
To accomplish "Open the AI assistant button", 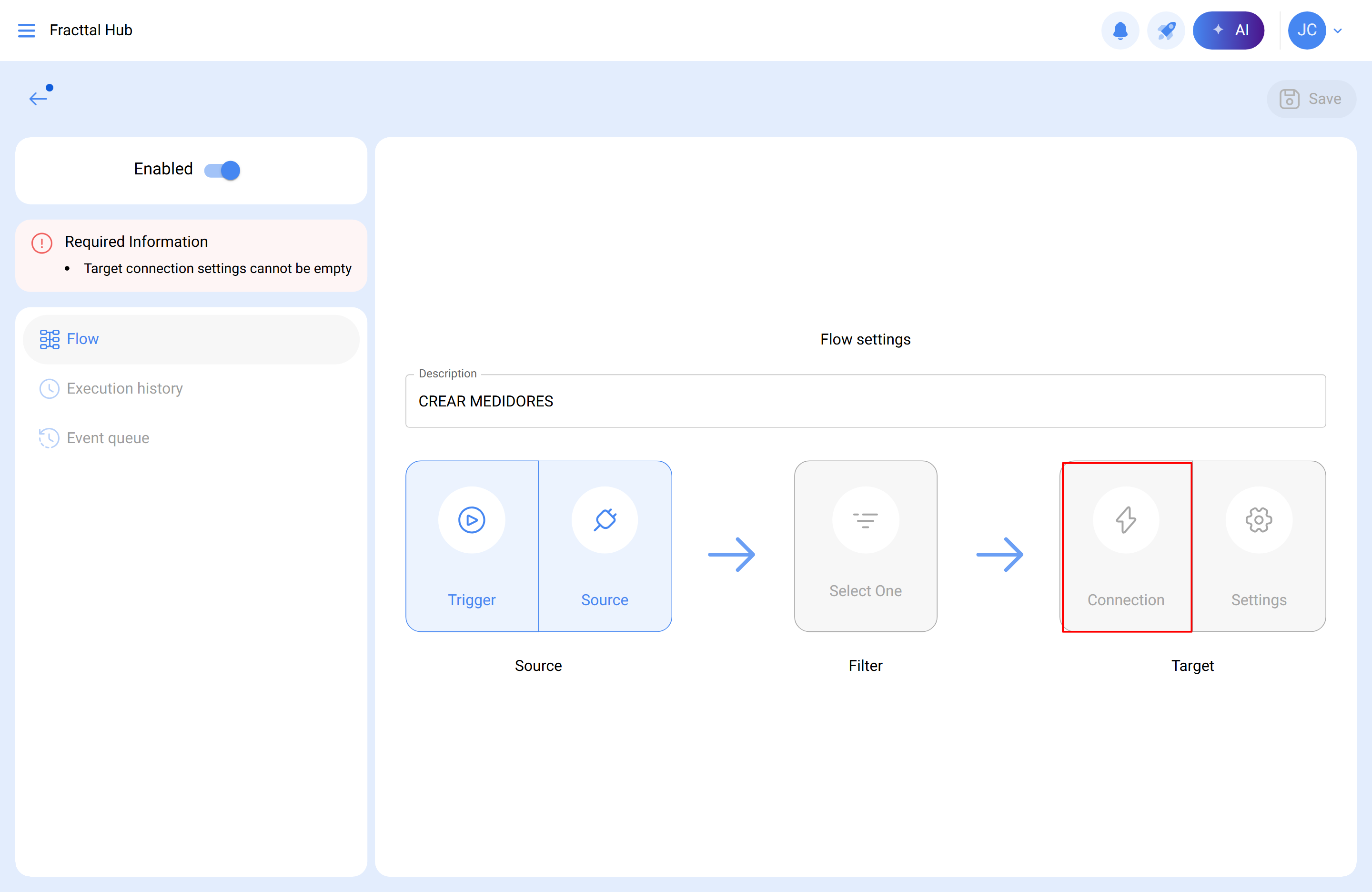I will (1229, 30).
